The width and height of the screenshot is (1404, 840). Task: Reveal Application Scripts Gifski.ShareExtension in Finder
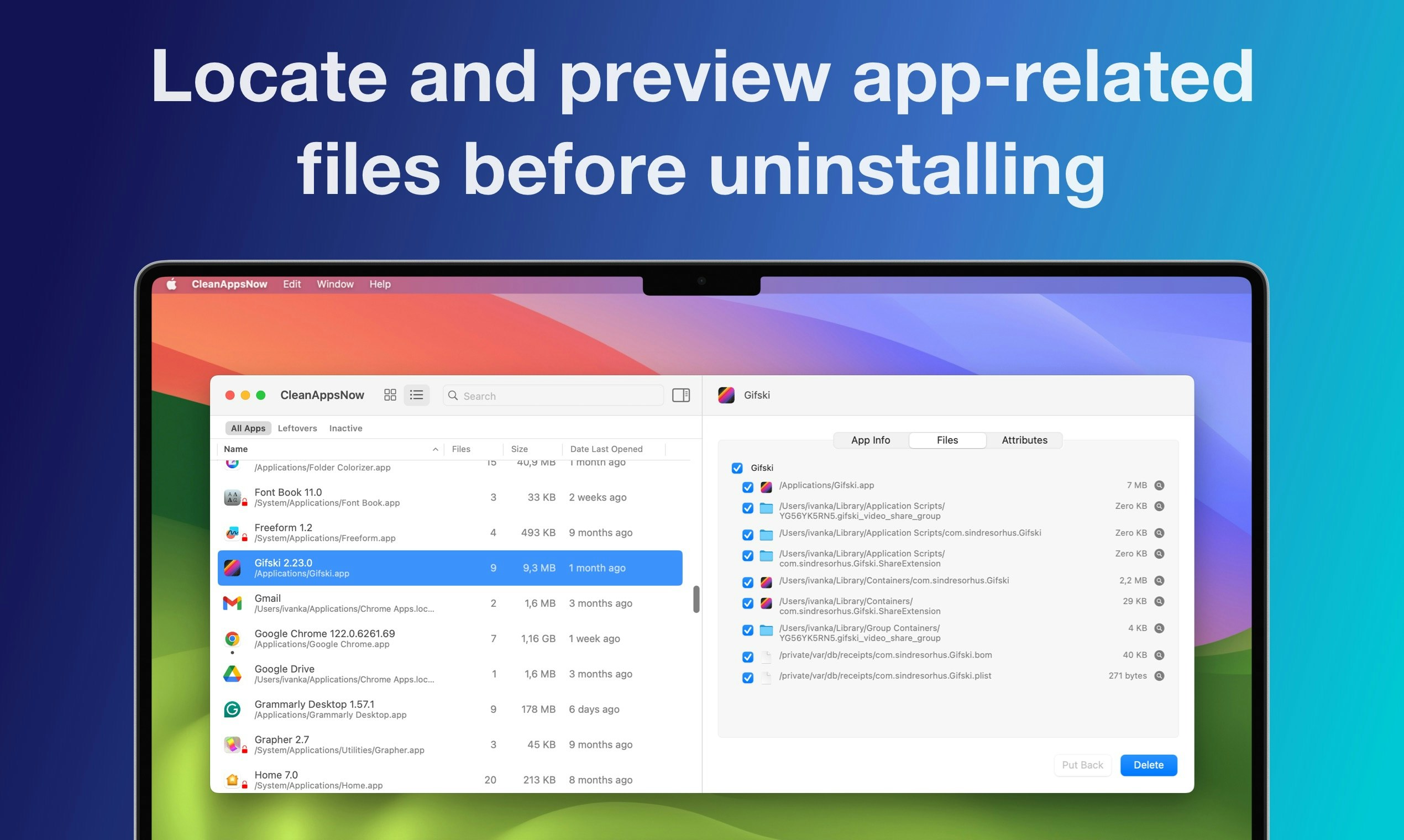tap(1160, 554)
